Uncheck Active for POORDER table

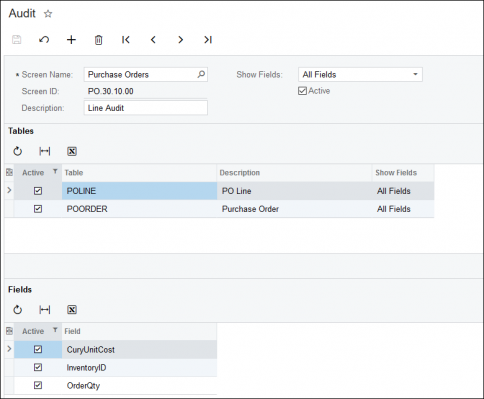(x=38, y=209)
